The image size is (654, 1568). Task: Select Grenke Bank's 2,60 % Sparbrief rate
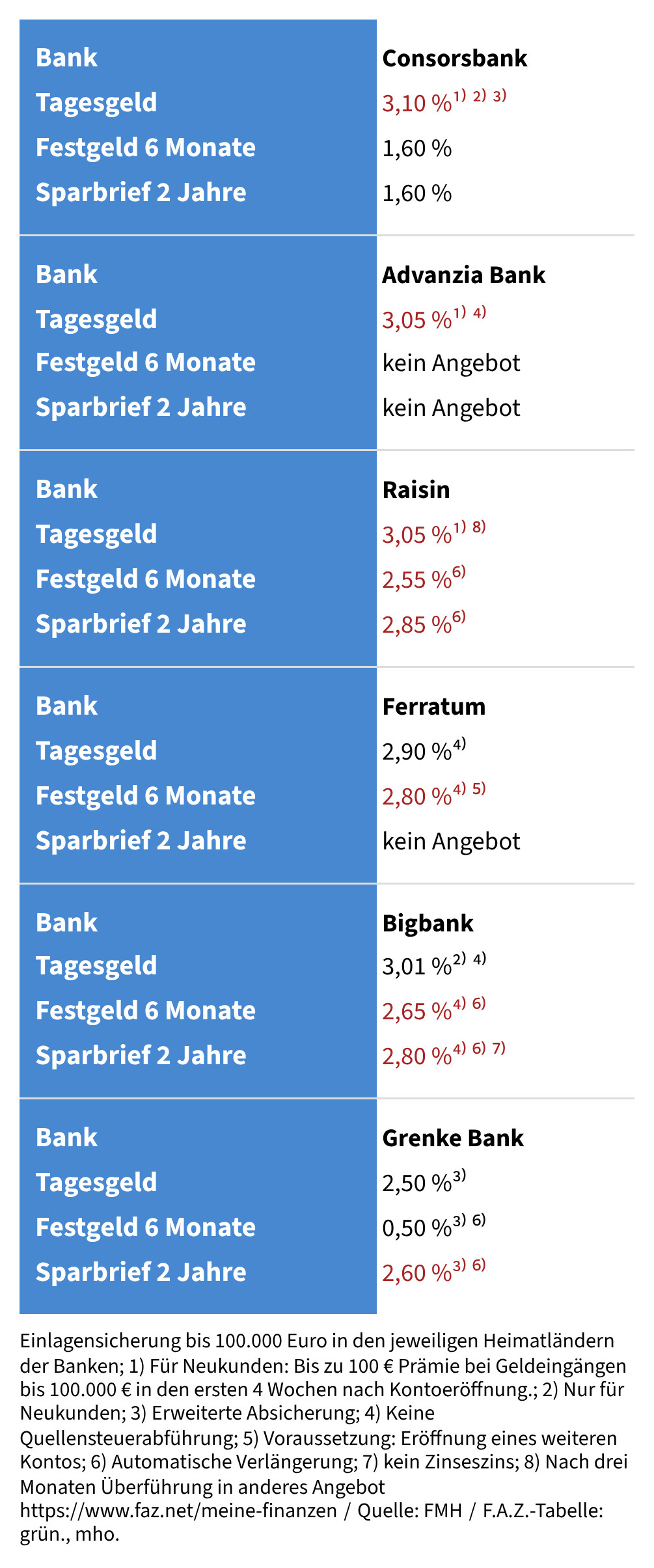(x=417, y=1273)
